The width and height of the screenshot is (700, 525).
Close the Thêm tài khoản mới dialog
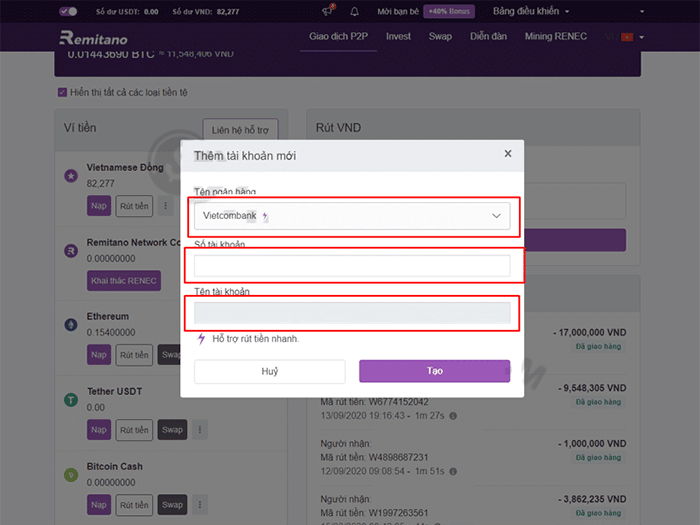[x=508, y=154]
